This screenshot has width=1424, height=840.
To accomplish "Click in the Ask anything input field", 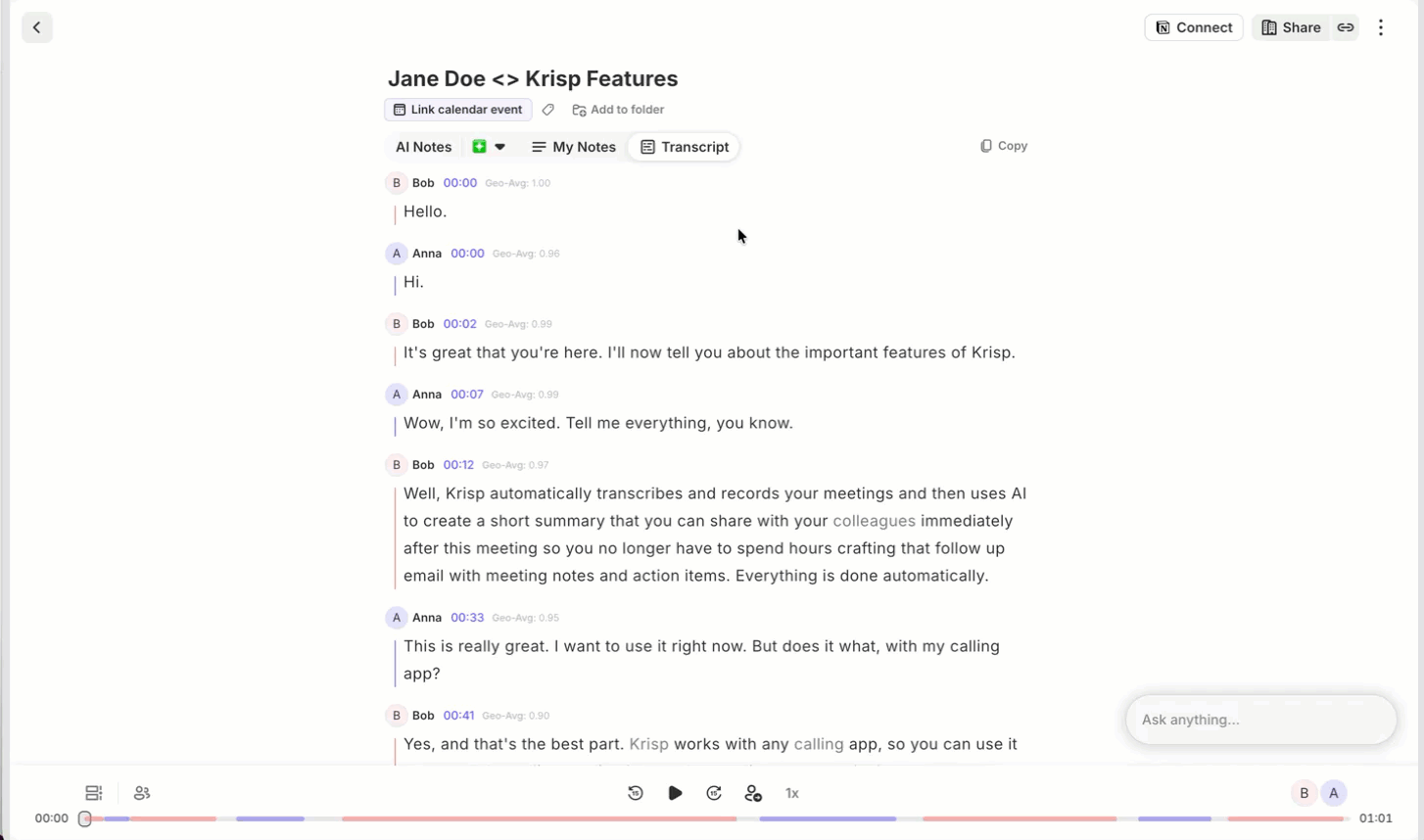I will (1260, 720).
